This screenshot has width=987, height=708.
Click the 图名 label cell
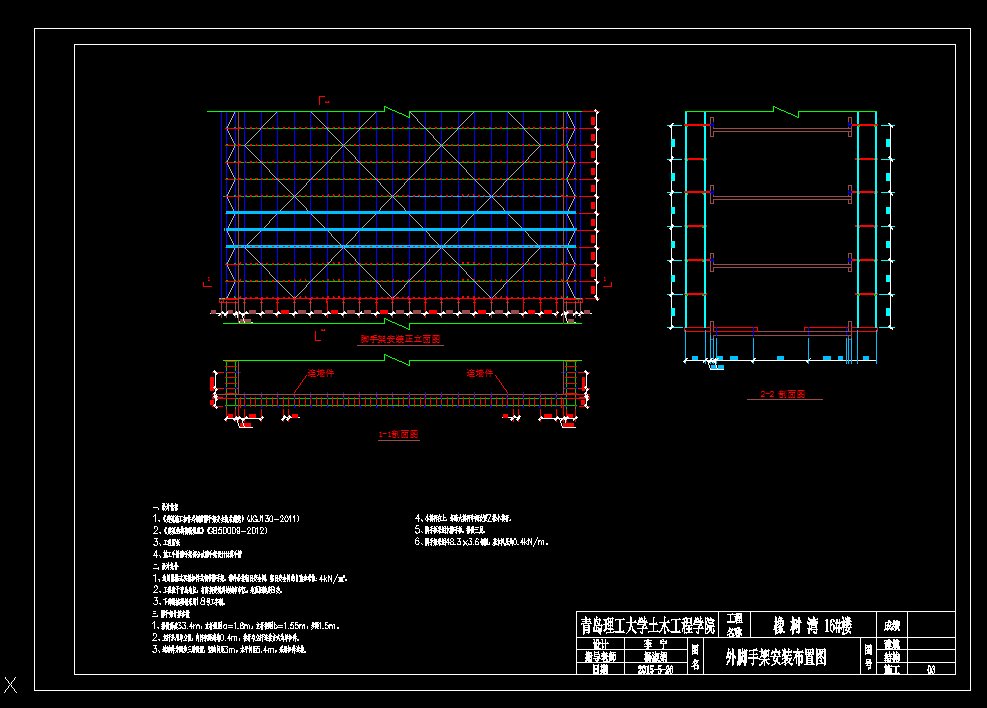click(x=696, y=656)
